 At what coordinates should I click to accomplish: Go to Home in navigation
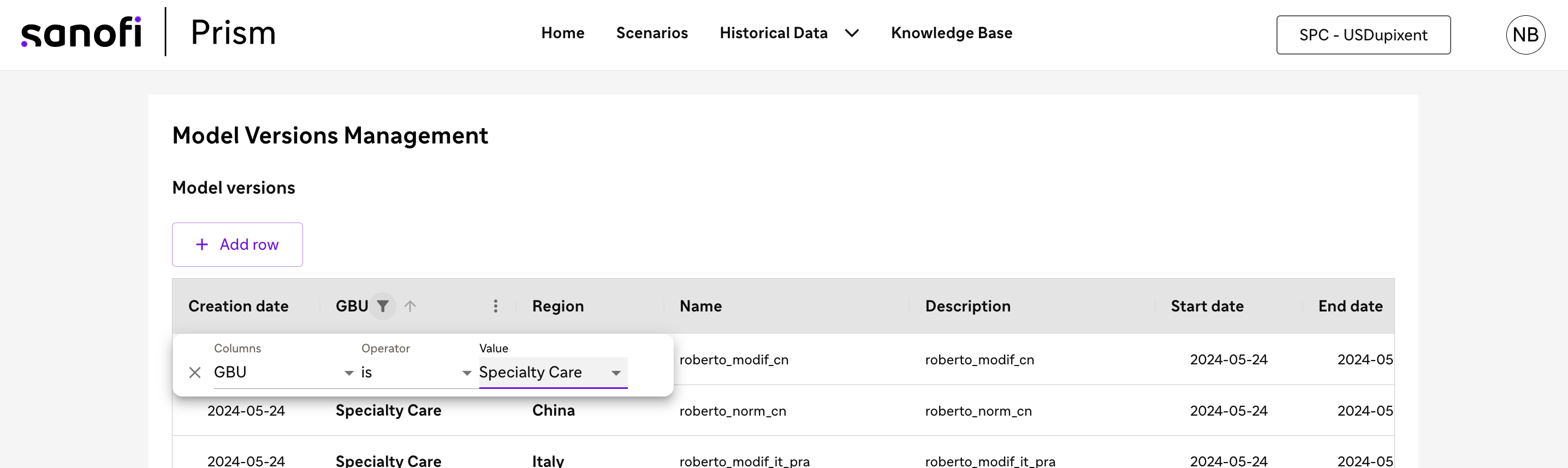(x=562, y=33)
